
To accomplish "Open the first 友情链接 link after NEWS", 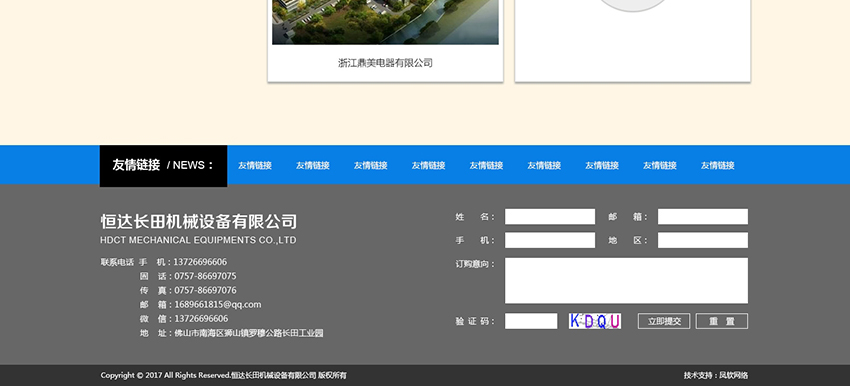I will click(x=255, y=165).
